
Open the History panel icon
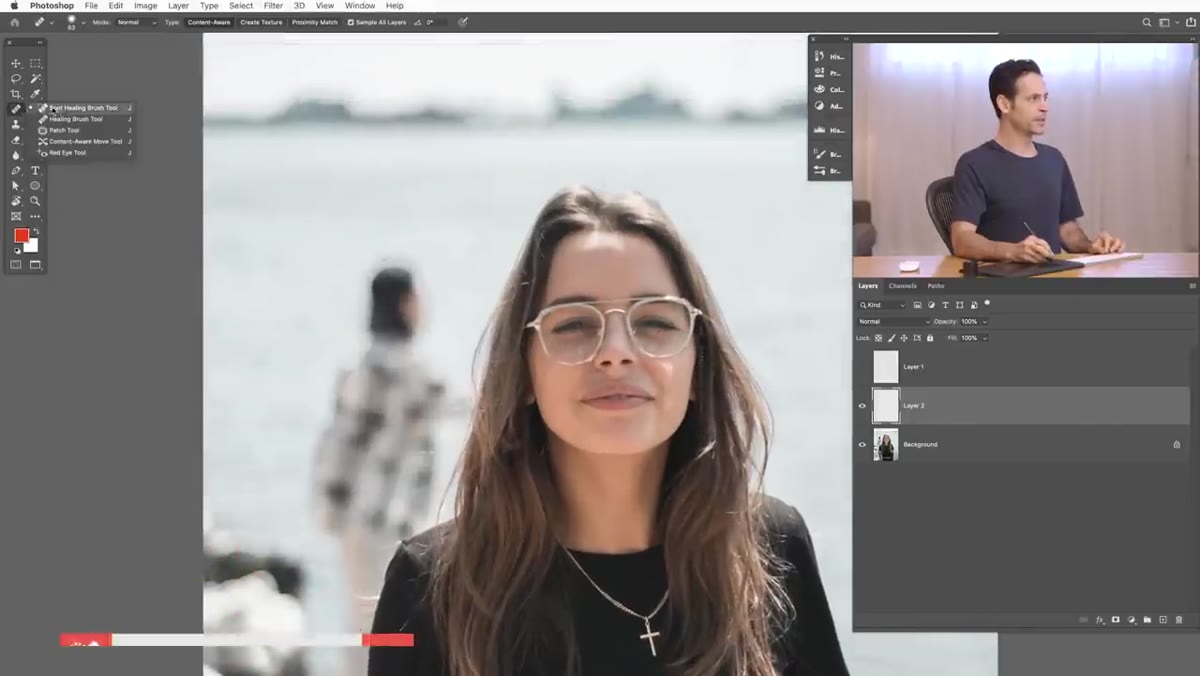point(819,56)
